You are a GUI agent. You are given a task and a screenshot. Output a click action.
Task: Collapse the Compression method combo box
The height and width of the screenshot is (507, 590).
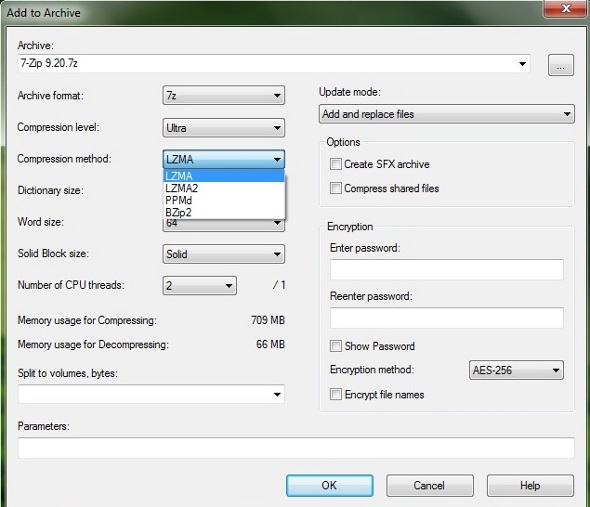[x=224, y=159]
